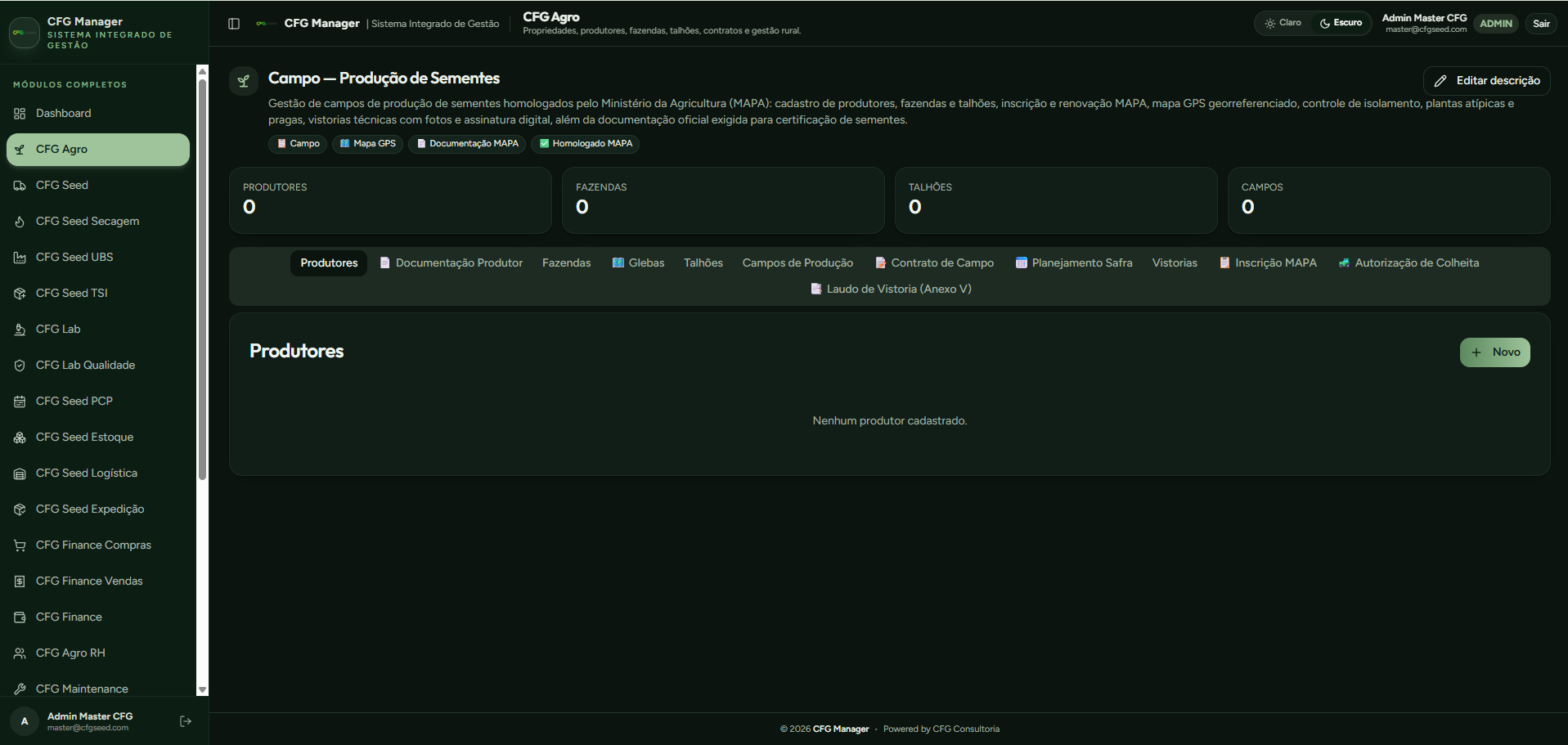
Task: Click the CFG Lab Qualidade shield icon
Action: 20,366
